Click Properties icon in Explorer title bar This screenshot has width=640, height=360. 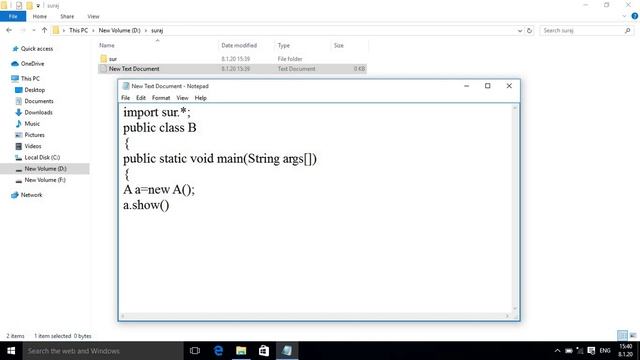tap(19, 5)
